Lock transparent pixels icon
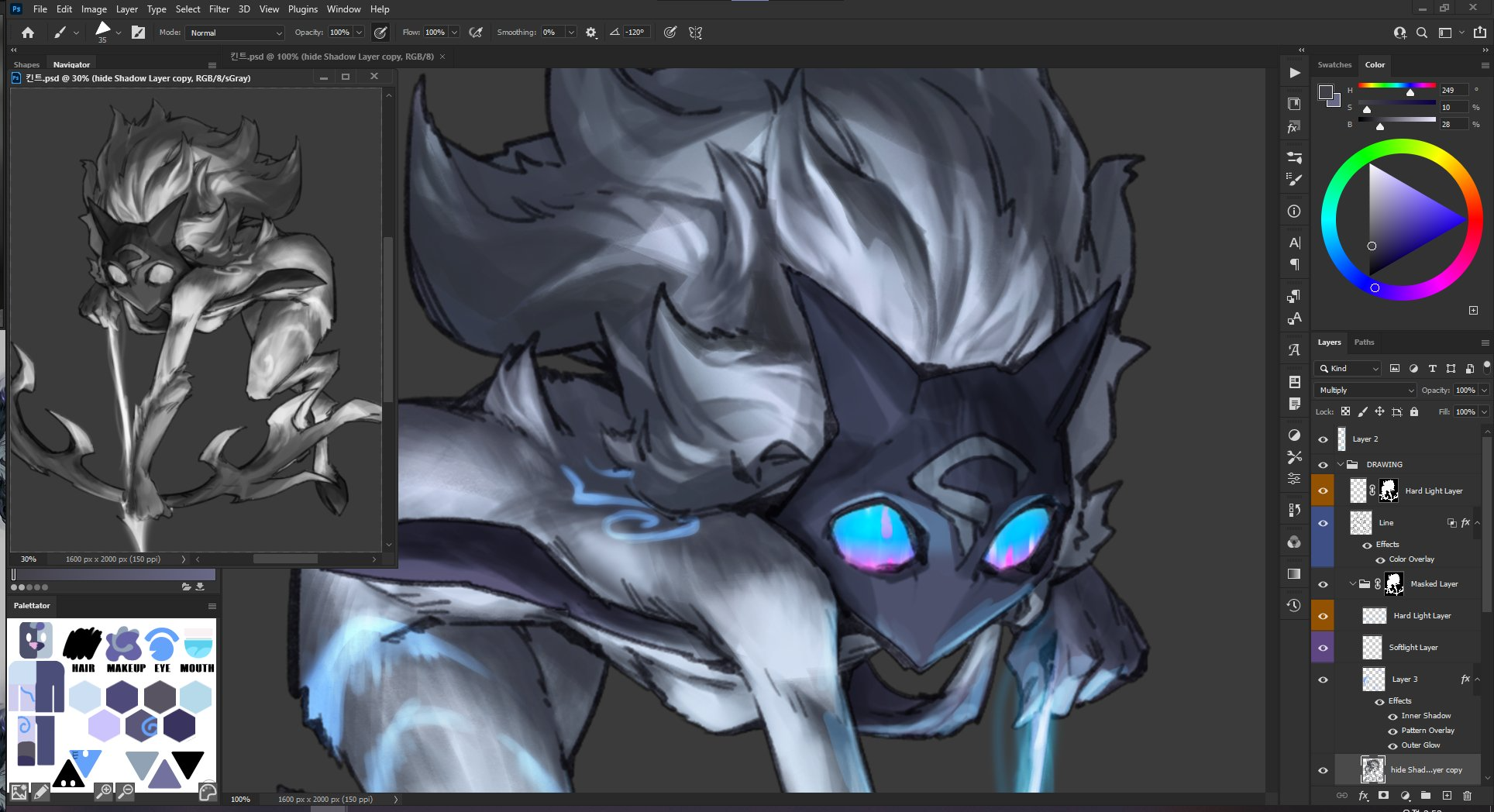Image resolution: width=1494 pixels, height=812 pixels. coord(1346,411)
